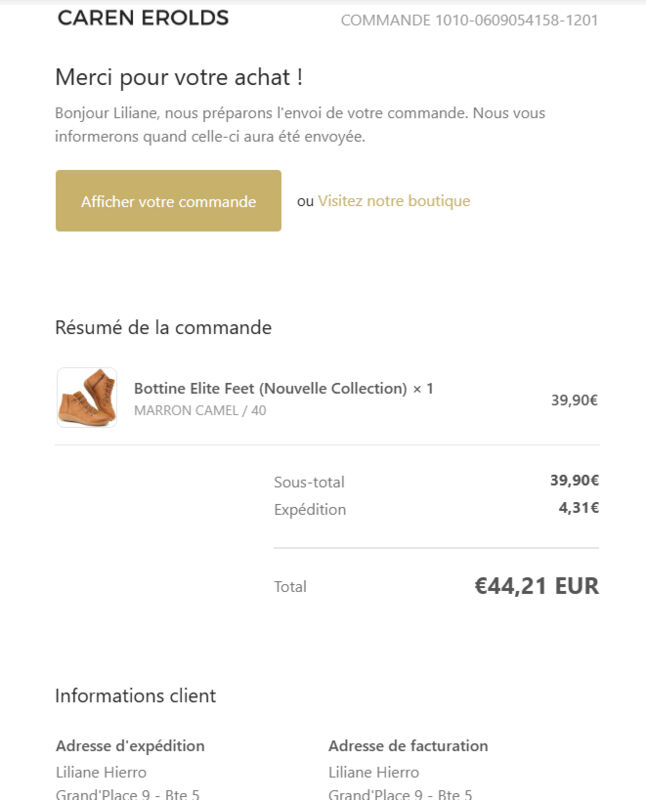Click the Total label
This screenshot has width=646, height=800.
(290, 587)
